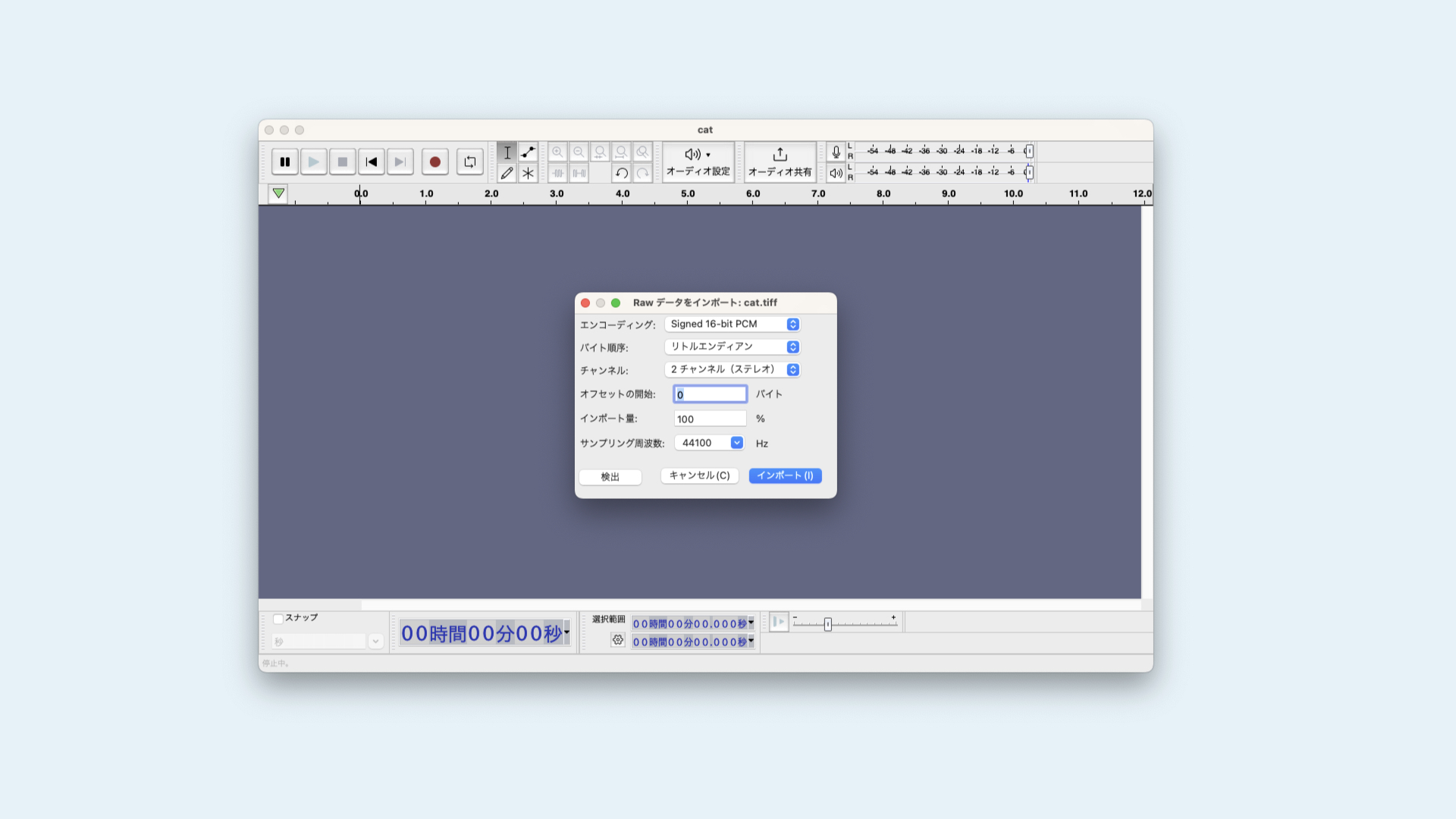Click the インポート量 100 percent field
1456x819 pixels.
click(x=710, y=419)
